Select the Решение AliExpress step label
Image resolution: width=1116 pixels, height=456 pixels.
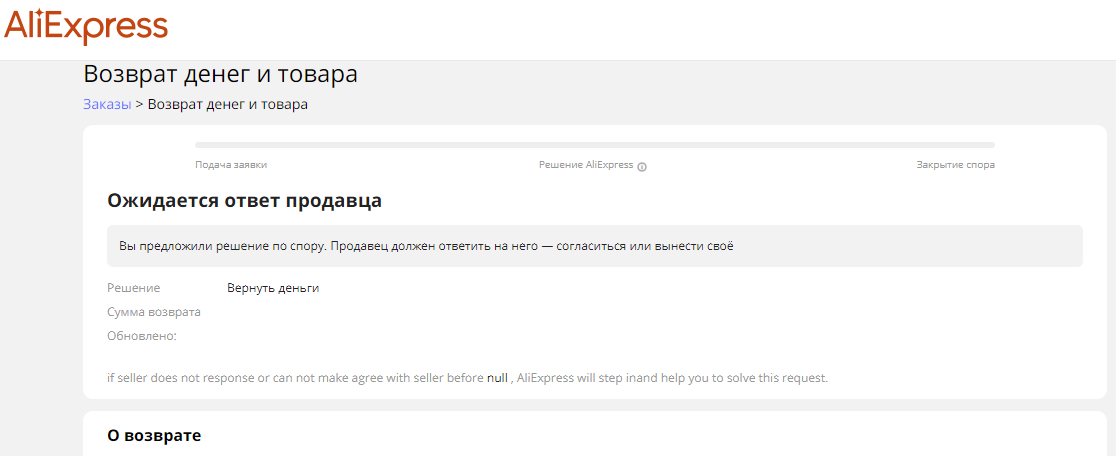(585, 165)
